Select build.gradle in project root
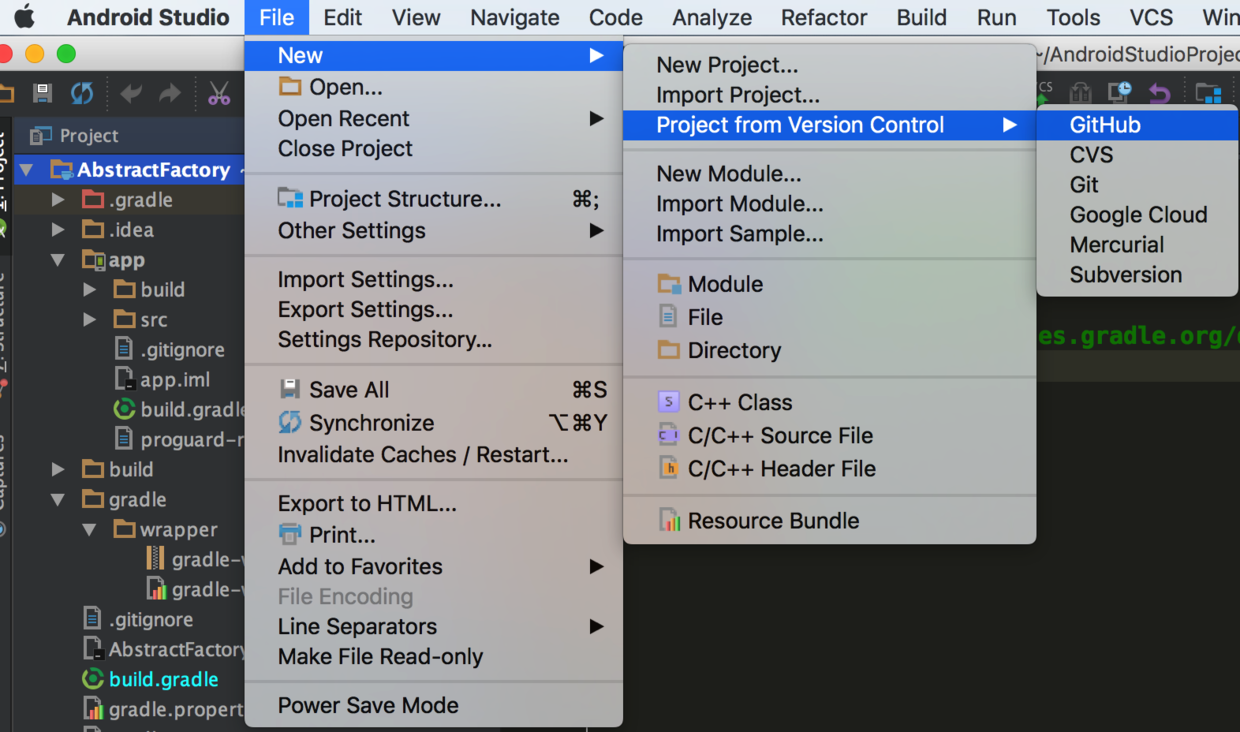Viewport: 1240px width, 732px height. coord(163,679)
